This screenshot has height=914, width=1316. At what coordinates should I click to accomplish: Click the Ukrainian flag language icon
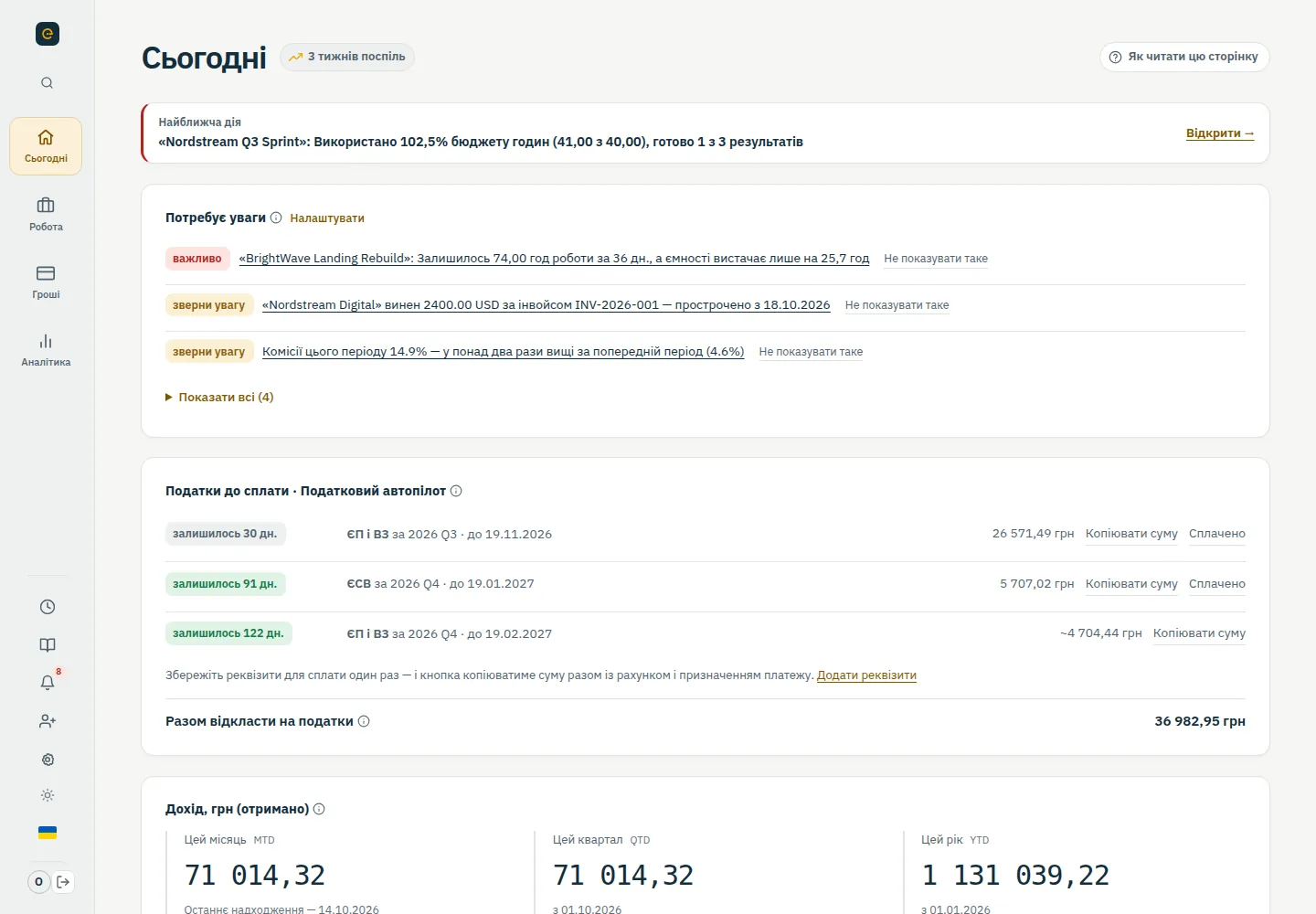48,833
